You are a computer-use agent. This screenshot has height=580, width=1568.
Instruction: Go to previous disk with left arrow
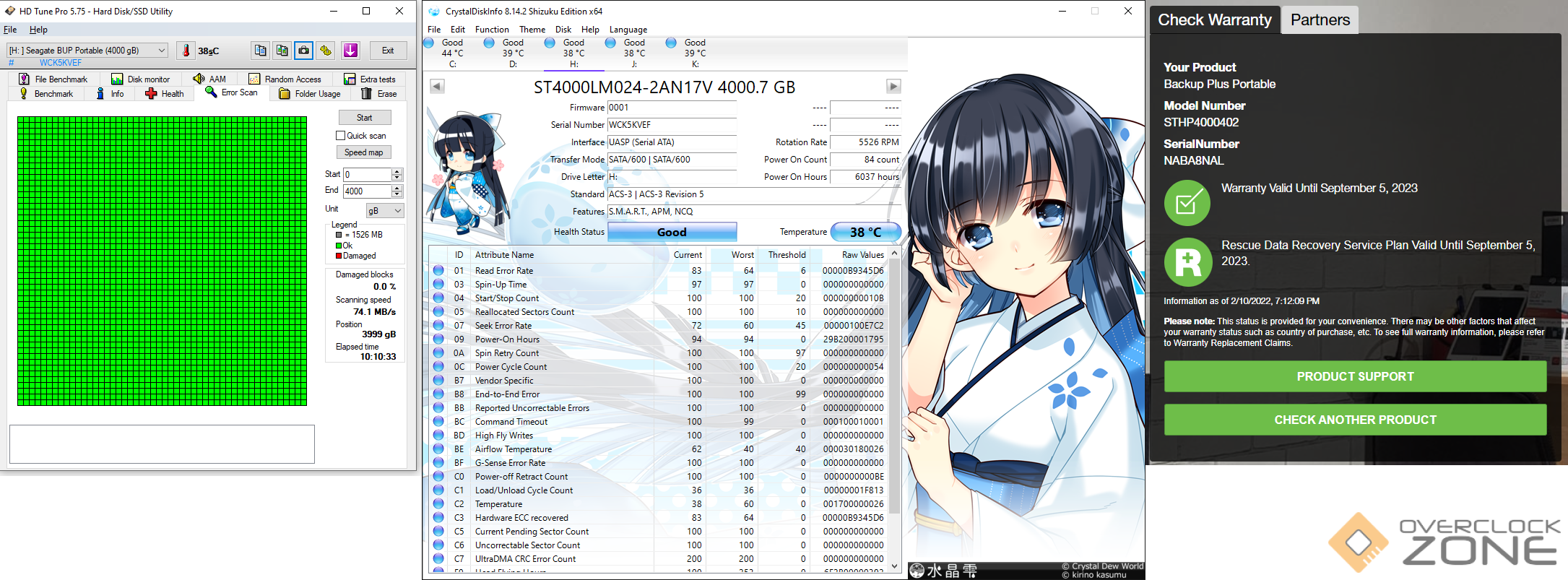tap(437, 87)
